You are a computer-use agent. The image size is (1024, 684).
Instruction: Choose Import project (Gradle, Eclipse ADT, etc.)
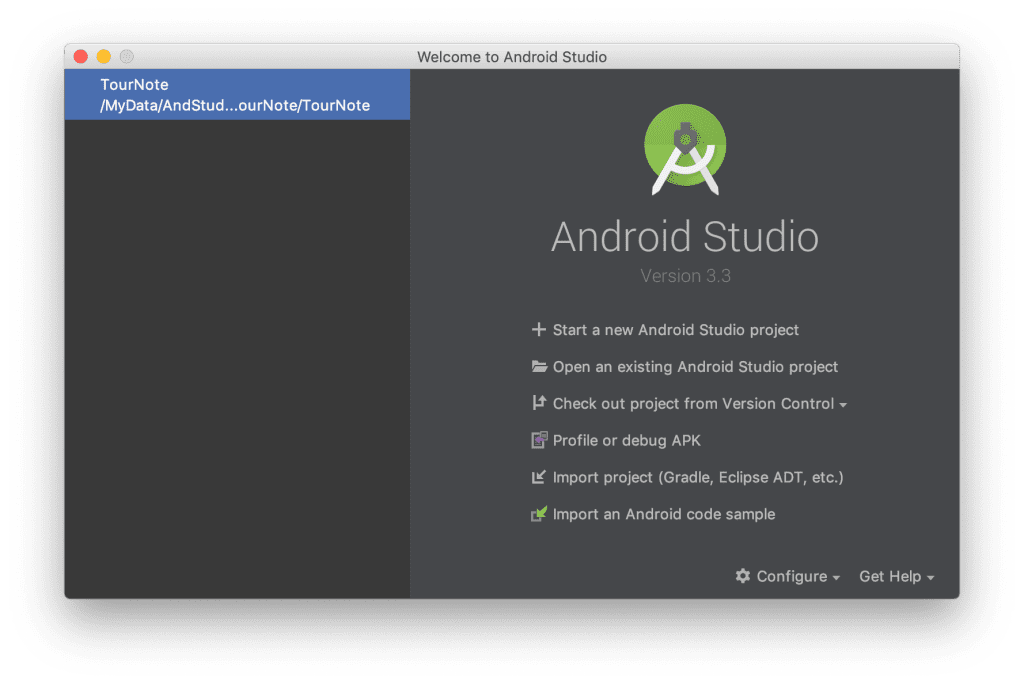point(697,478)
